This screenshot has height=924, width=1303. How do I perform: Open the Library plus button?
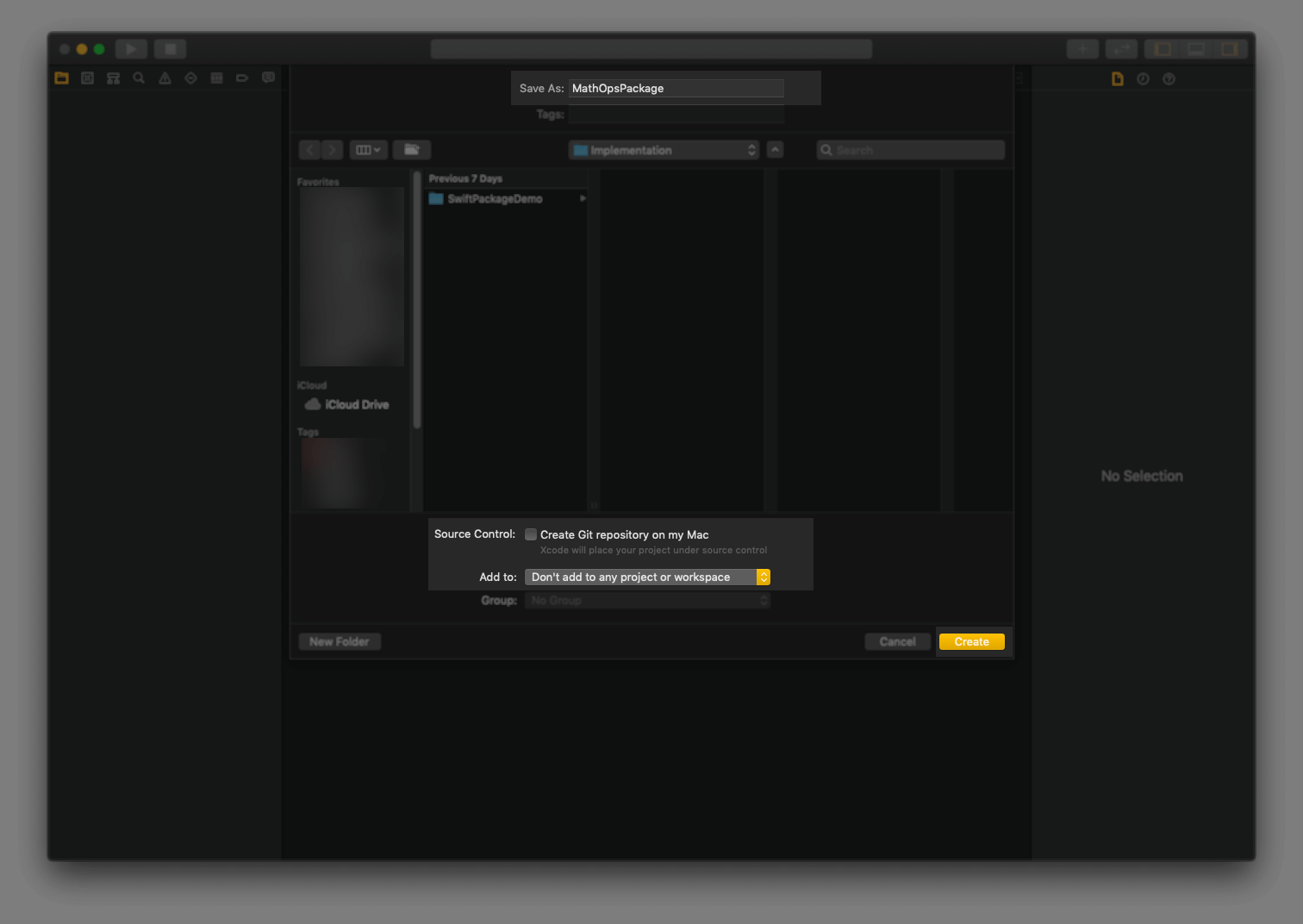click(1082, 49)
